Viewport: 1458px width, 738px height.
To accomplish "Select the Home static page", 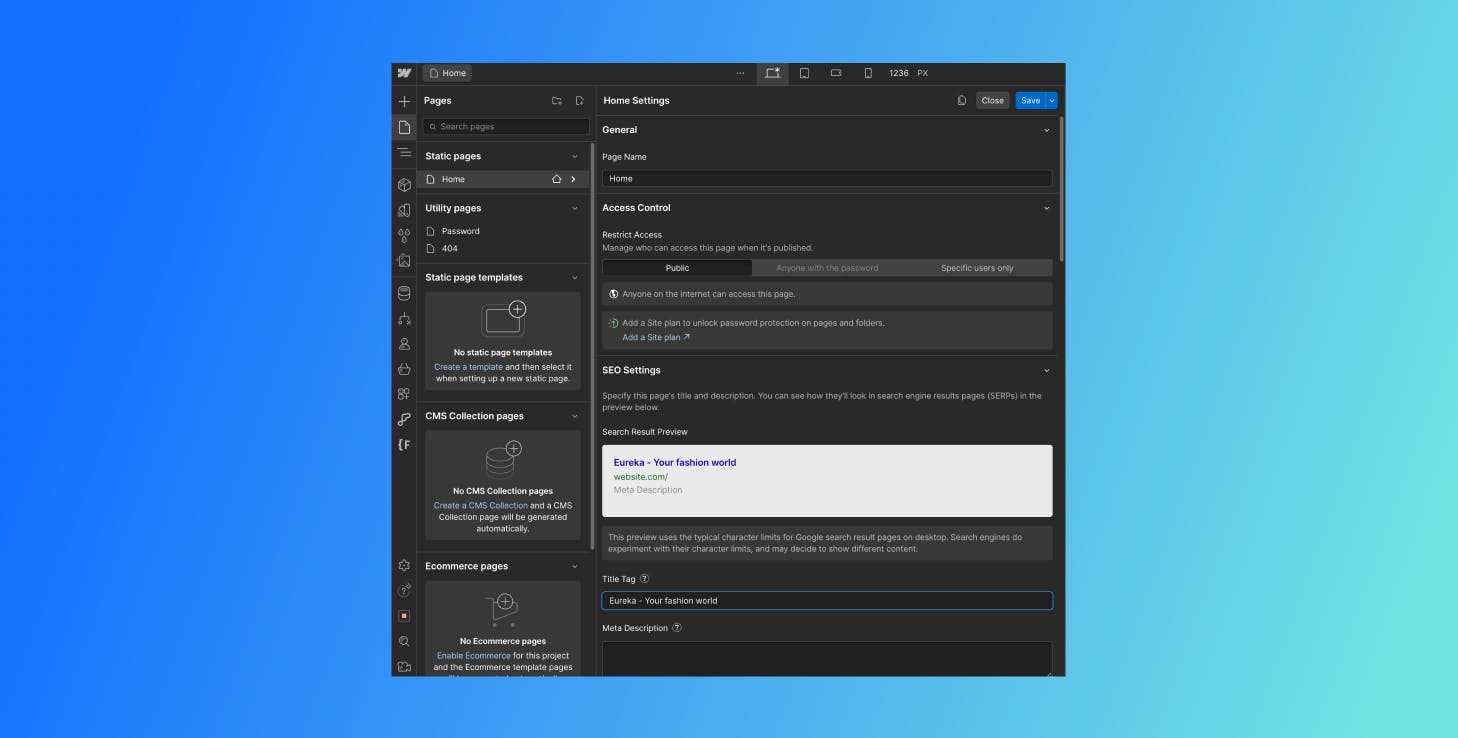I will (x=503, y=179).
